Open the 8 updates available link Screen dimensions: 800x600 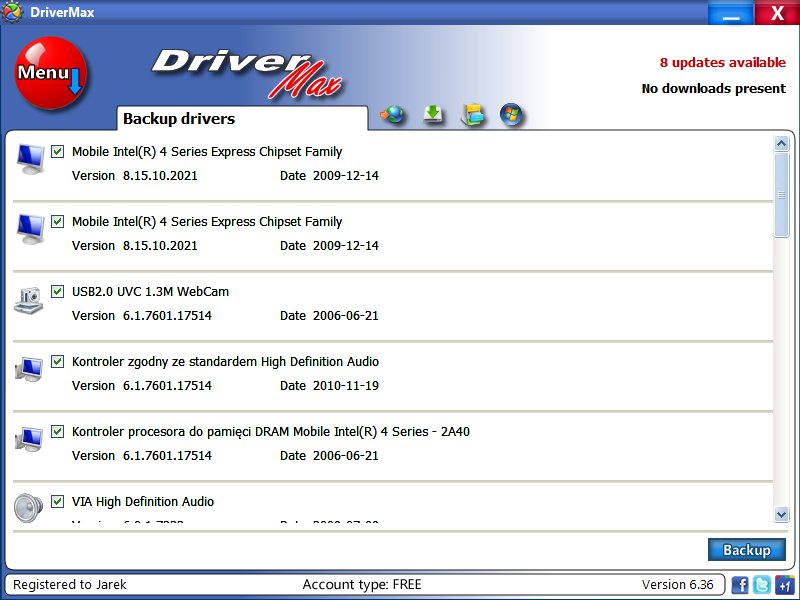tap(722, 62)
